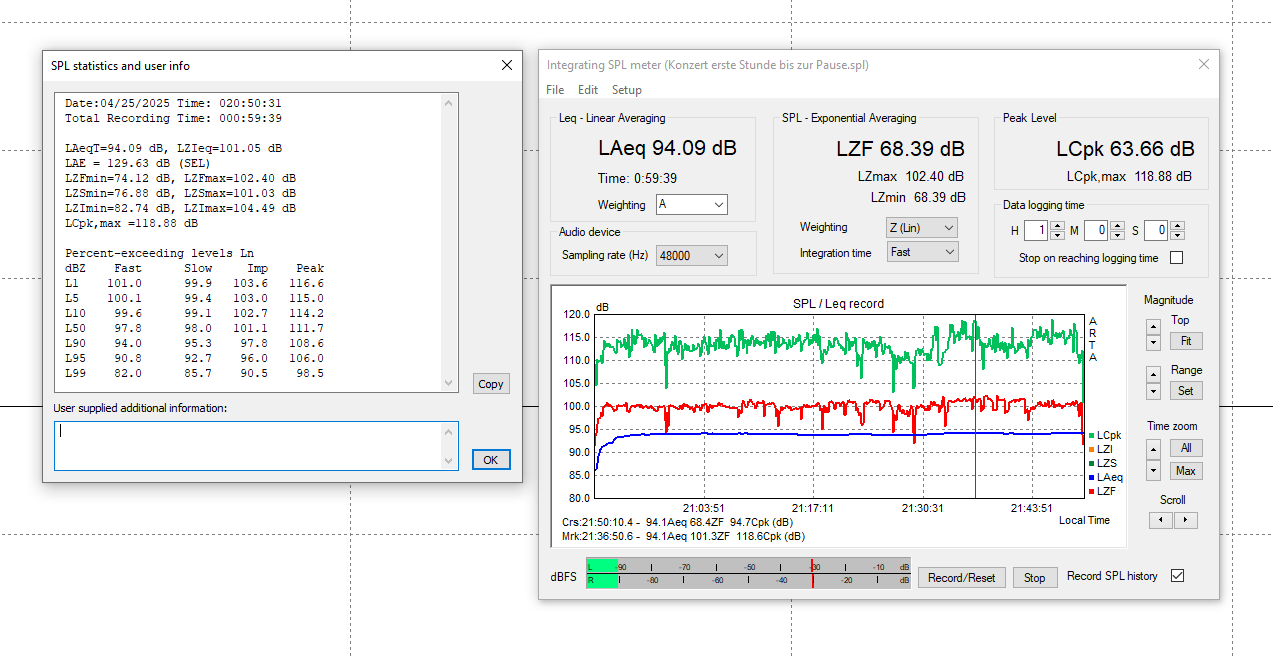The height and width of the screenshot is (658, 1273).
Task: Raise magnitude Top with up arrow
Action: click(1154, 326)
